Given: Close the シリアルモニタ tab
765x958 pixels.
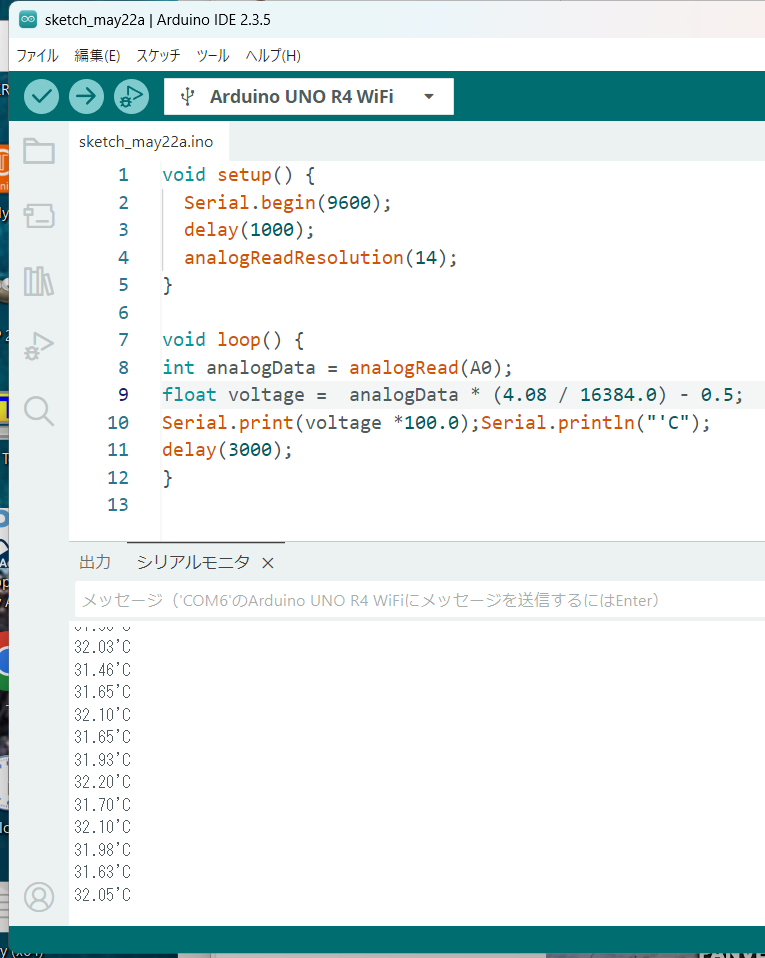Looking at the screenshot, I should point(268,563).
